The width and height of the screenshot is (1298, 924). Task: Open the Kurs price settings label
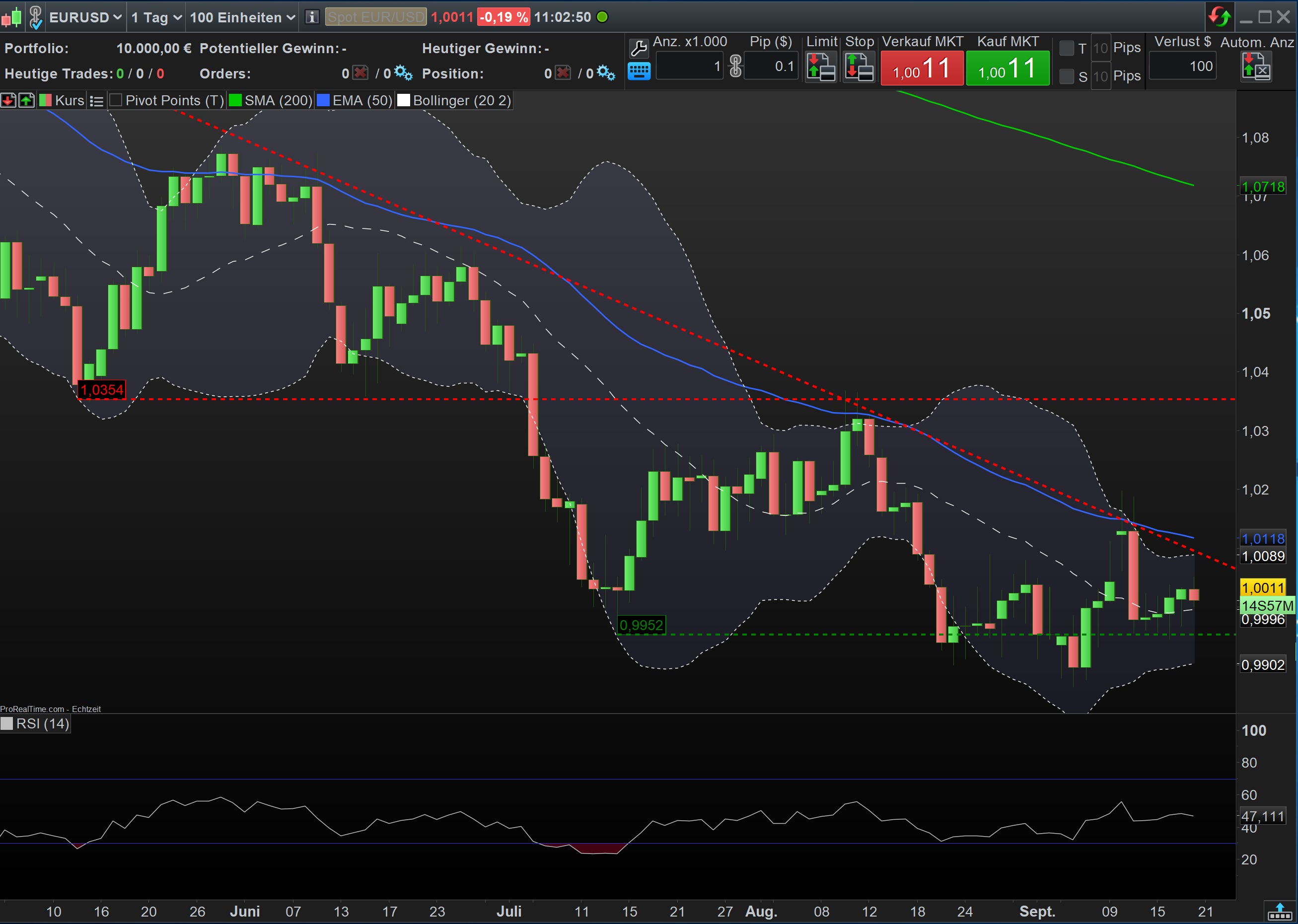[70, 101]
